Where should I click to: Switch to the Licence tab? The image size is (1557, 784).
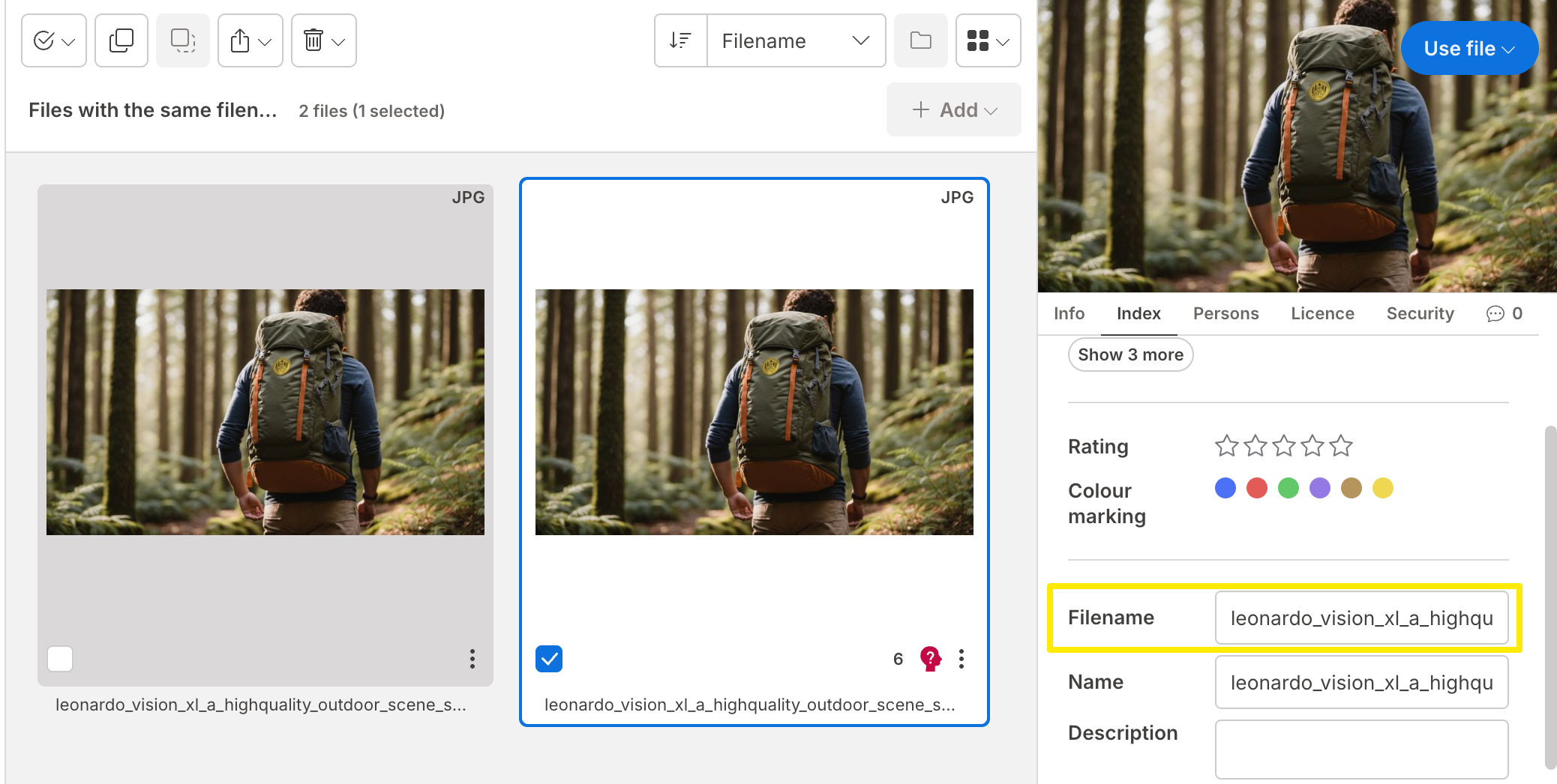1321,313
